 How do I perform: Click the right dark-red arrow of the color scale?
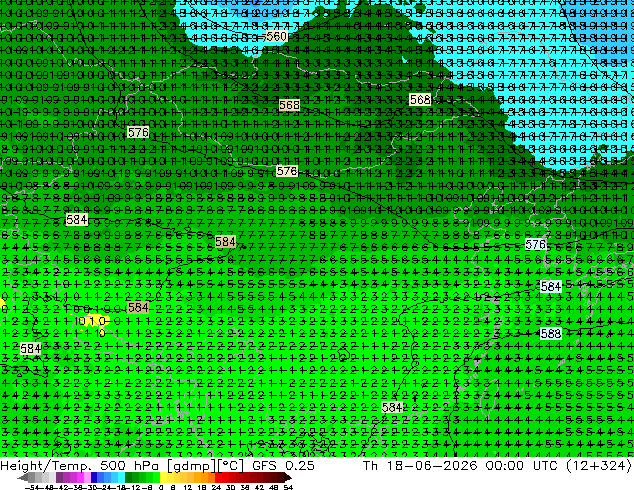point(288,478)
